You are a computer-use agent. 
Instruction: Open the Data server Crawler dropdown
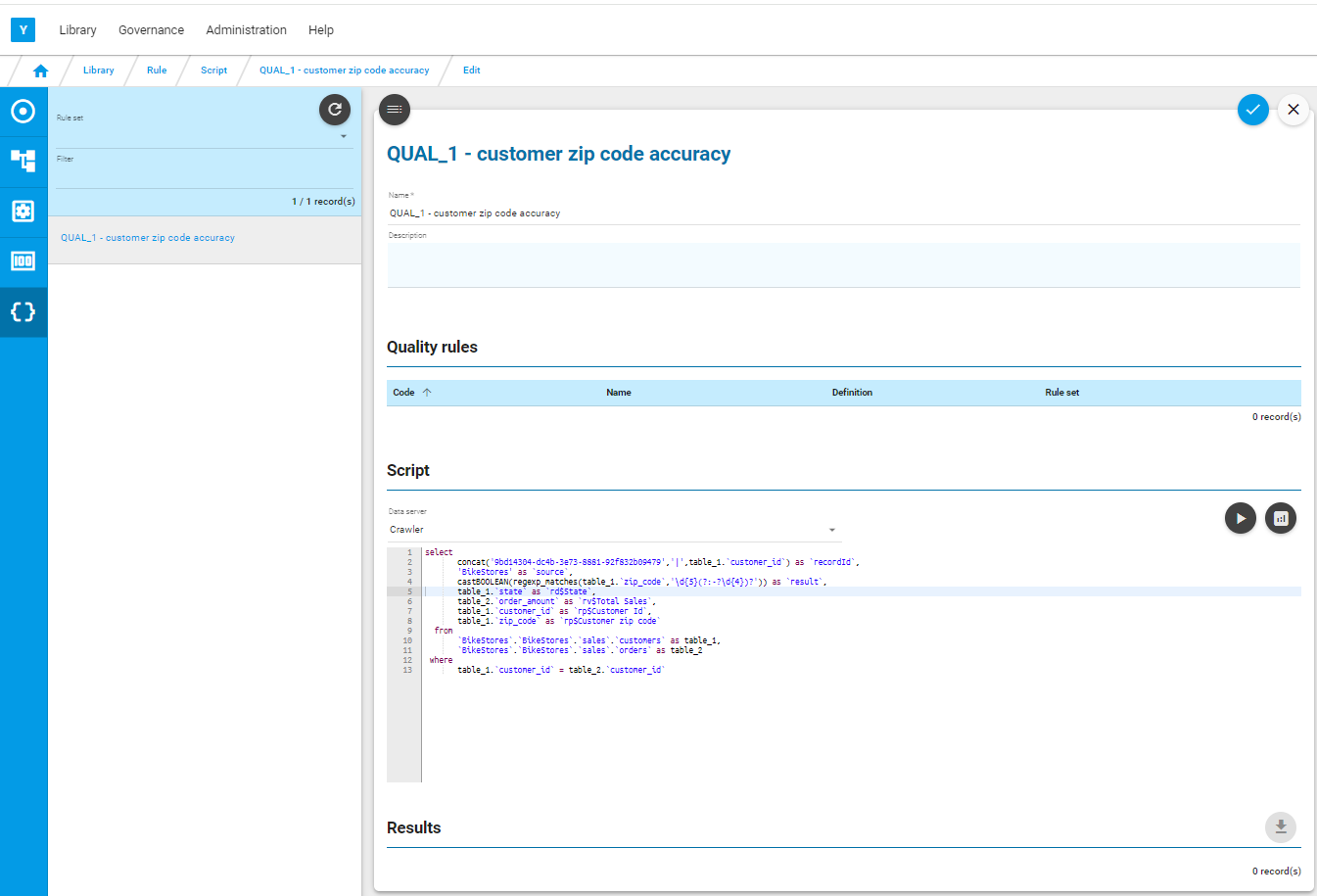(831, 530)
